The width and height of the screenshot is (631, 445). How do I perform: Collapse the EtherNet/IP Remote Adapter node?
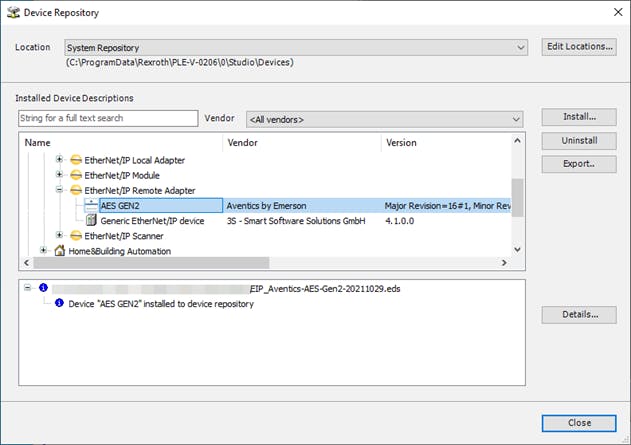59,190
